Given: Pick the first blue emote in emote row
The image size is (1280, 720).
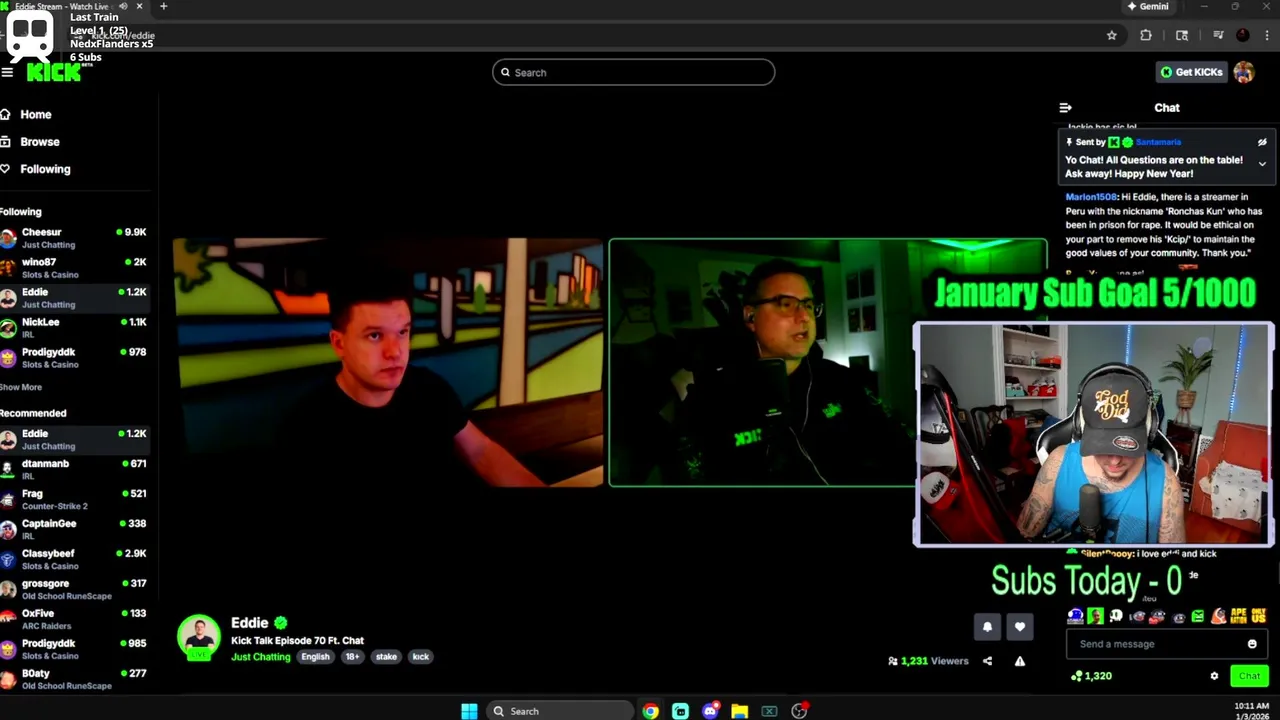Looking at the screenshot, I should click(1075, 616).
